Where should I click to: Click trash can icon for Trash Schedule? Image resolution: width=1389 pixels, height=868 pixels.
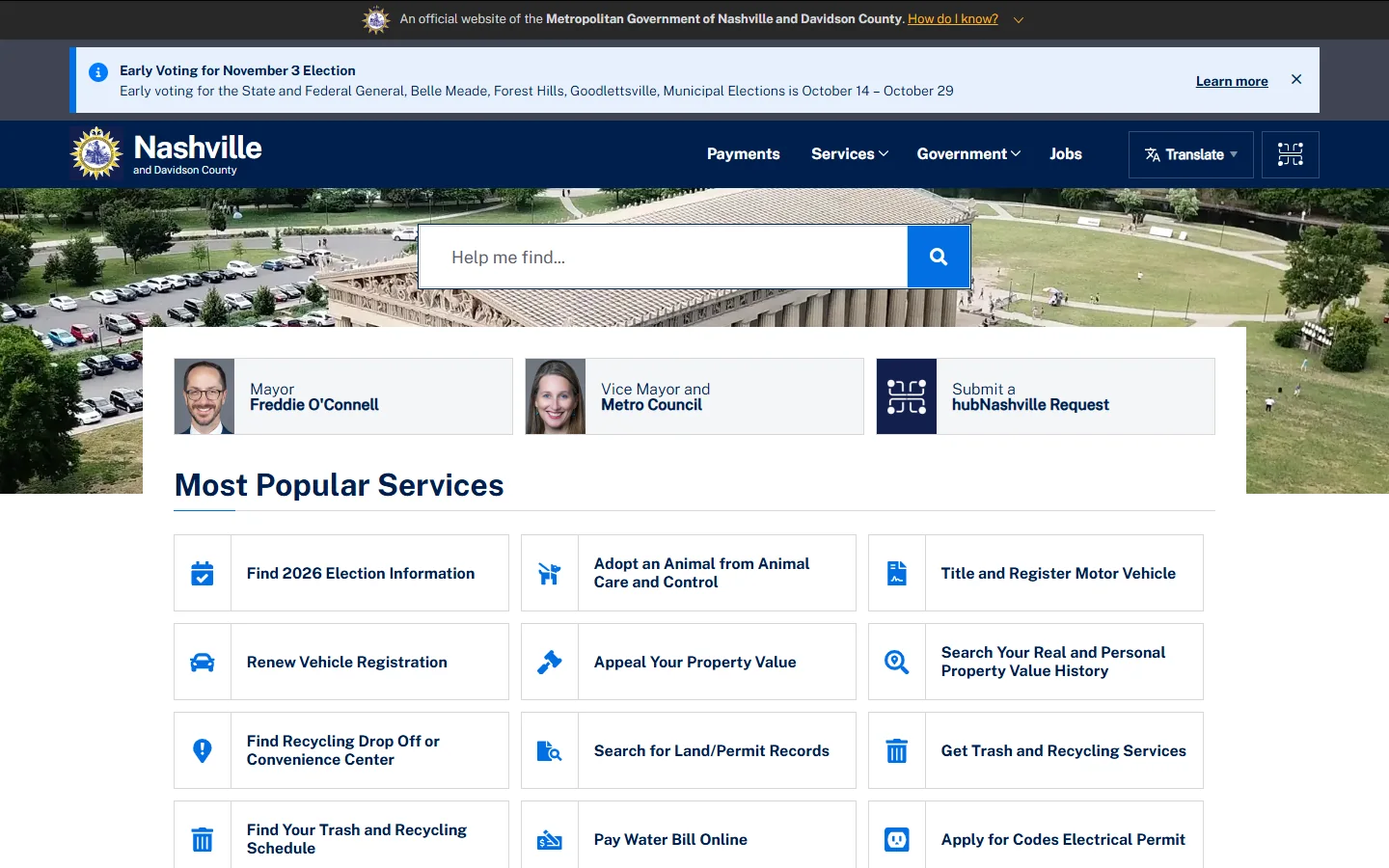coord(203,839)
